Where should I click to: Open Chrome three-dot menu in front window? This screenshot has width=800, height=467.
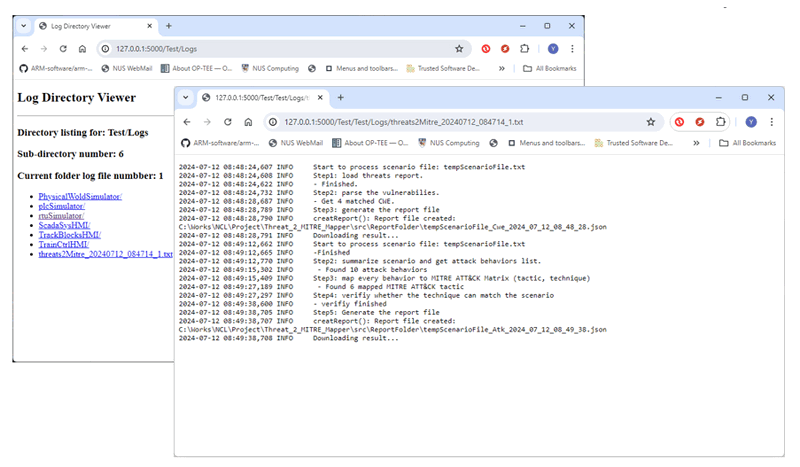click(x=772, y=122)
